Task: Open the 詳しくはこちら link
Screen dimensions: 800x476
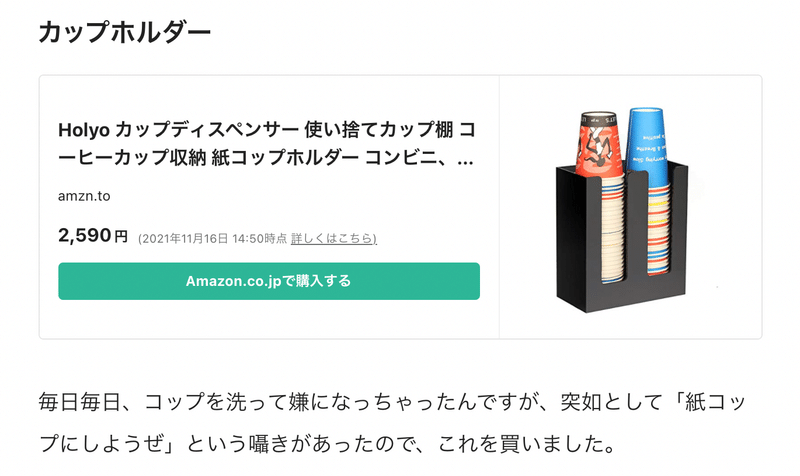Action: [334, 238]
